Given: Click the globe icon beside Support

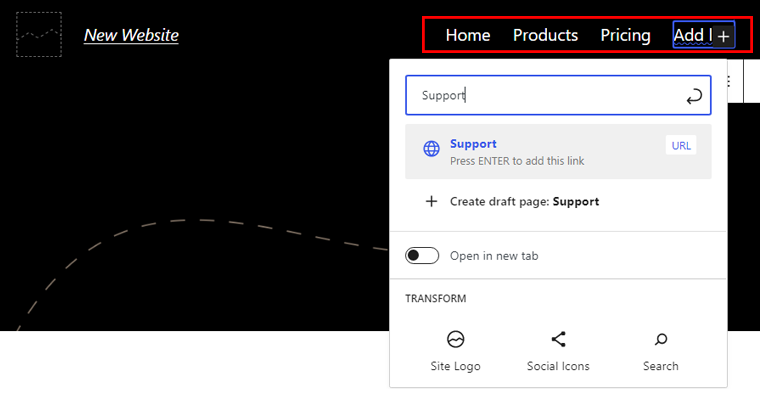Looking at the screenshot, I should click(x=431, y=149).
